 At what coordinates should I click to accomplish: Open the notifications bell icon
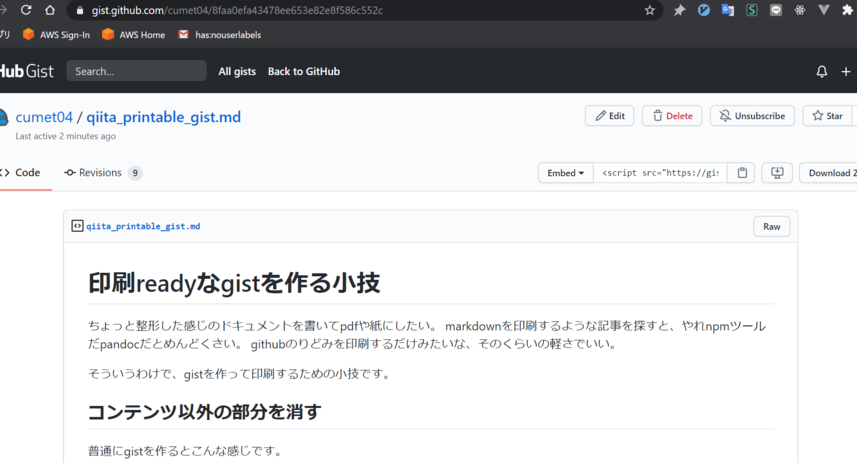pos(821,72)
